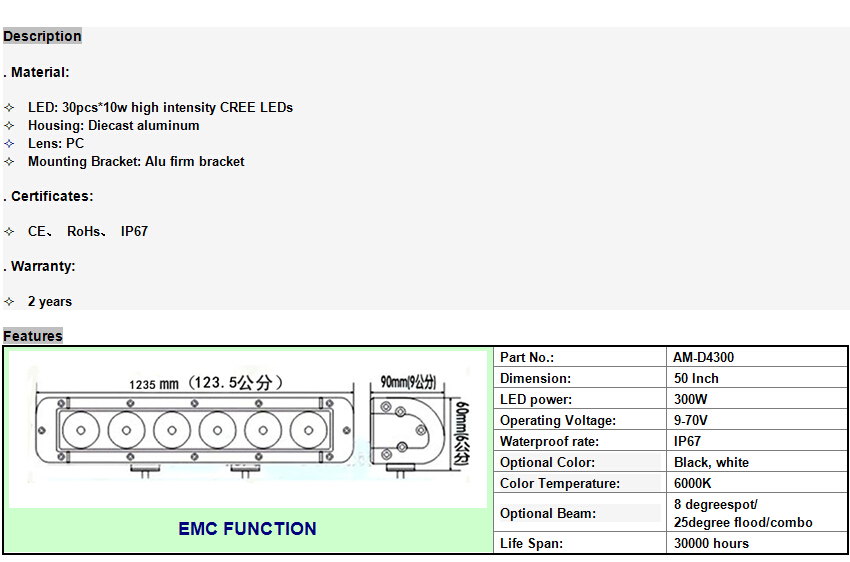This screenshot has height=562, width=850.
Task: Click the part number AM-D4300 cell
Action: pos(704,357)
